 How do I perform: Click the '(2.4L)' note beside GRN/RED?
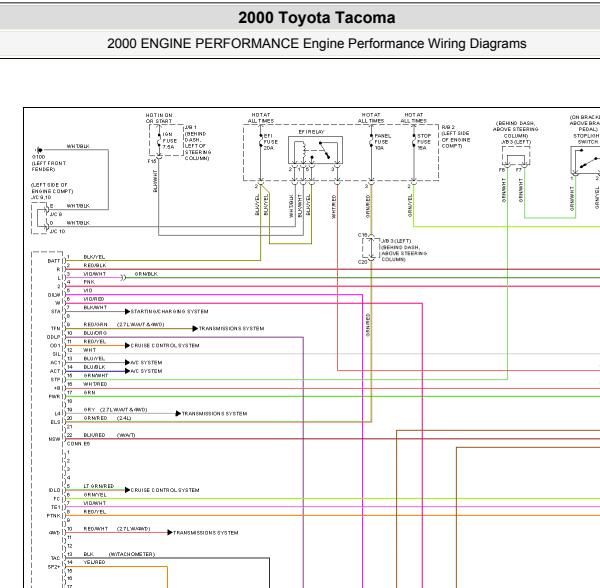pos(124,418)
